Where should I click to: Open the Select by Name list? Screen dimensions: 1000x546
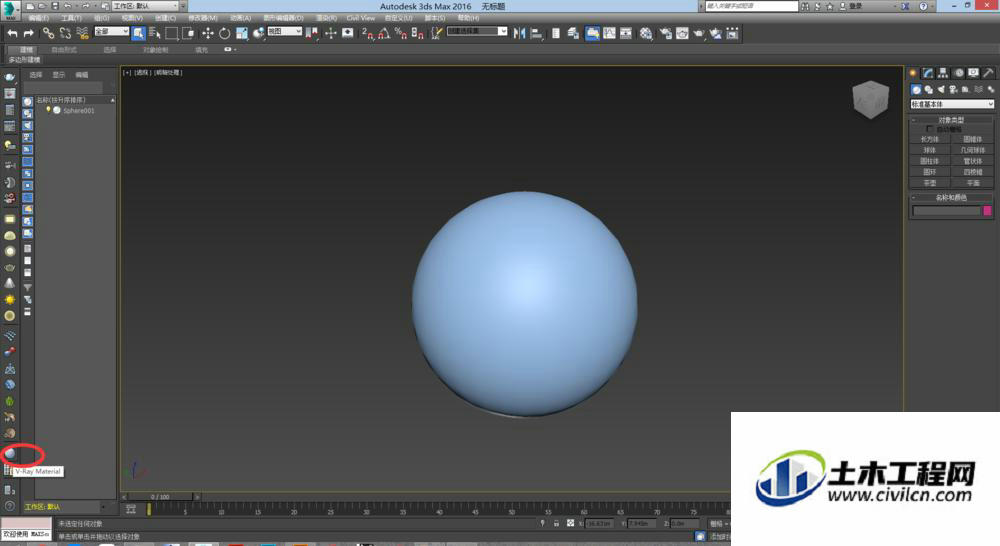[155, 33]
